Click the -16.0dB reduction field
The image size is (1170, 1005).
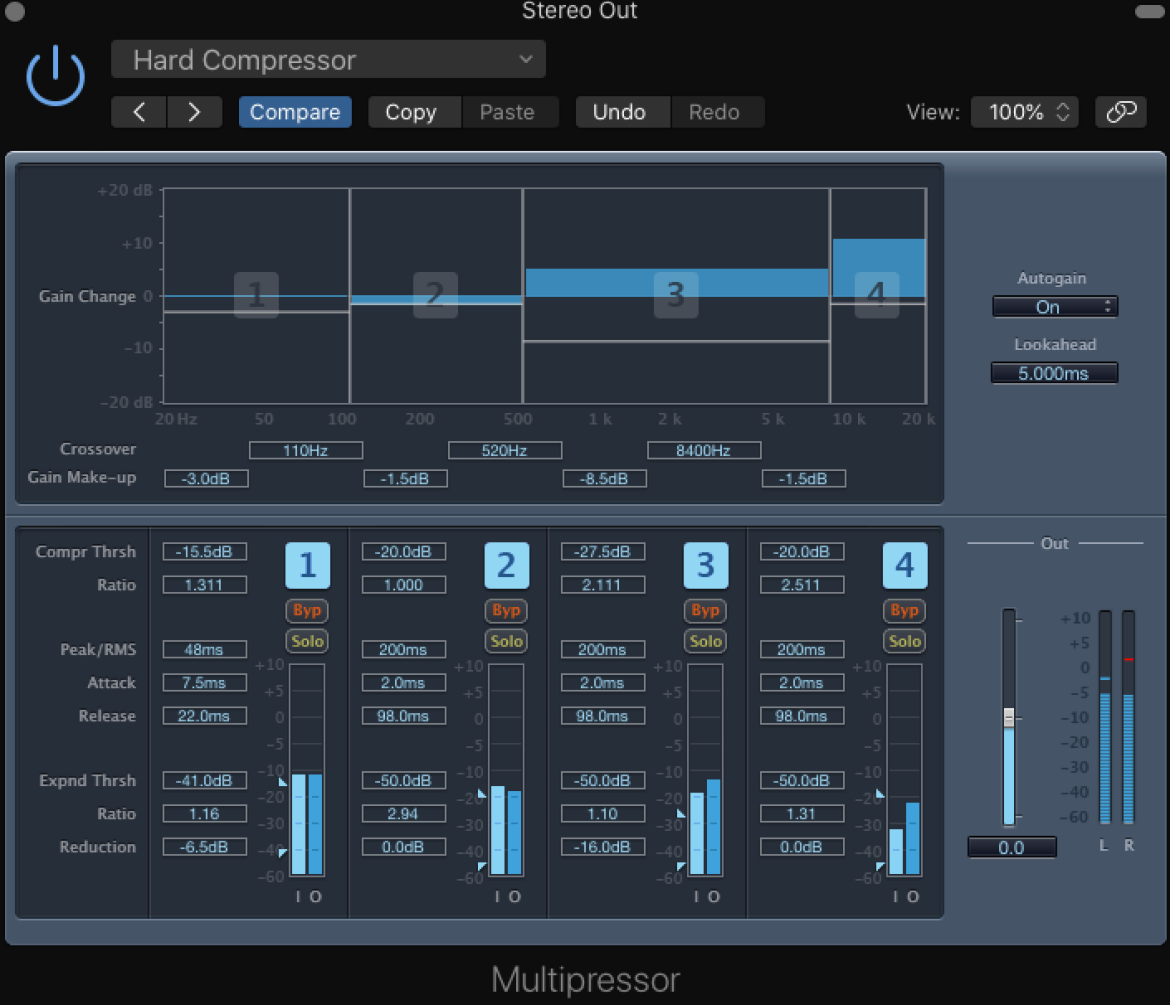pos(603,847)
